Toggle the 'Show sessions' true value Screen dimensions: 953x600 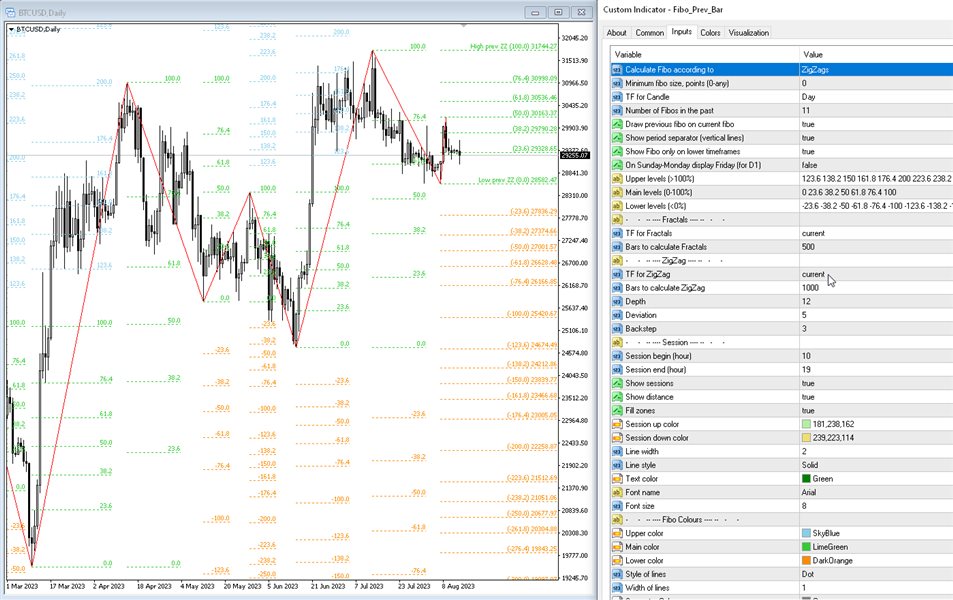[808, 384]
